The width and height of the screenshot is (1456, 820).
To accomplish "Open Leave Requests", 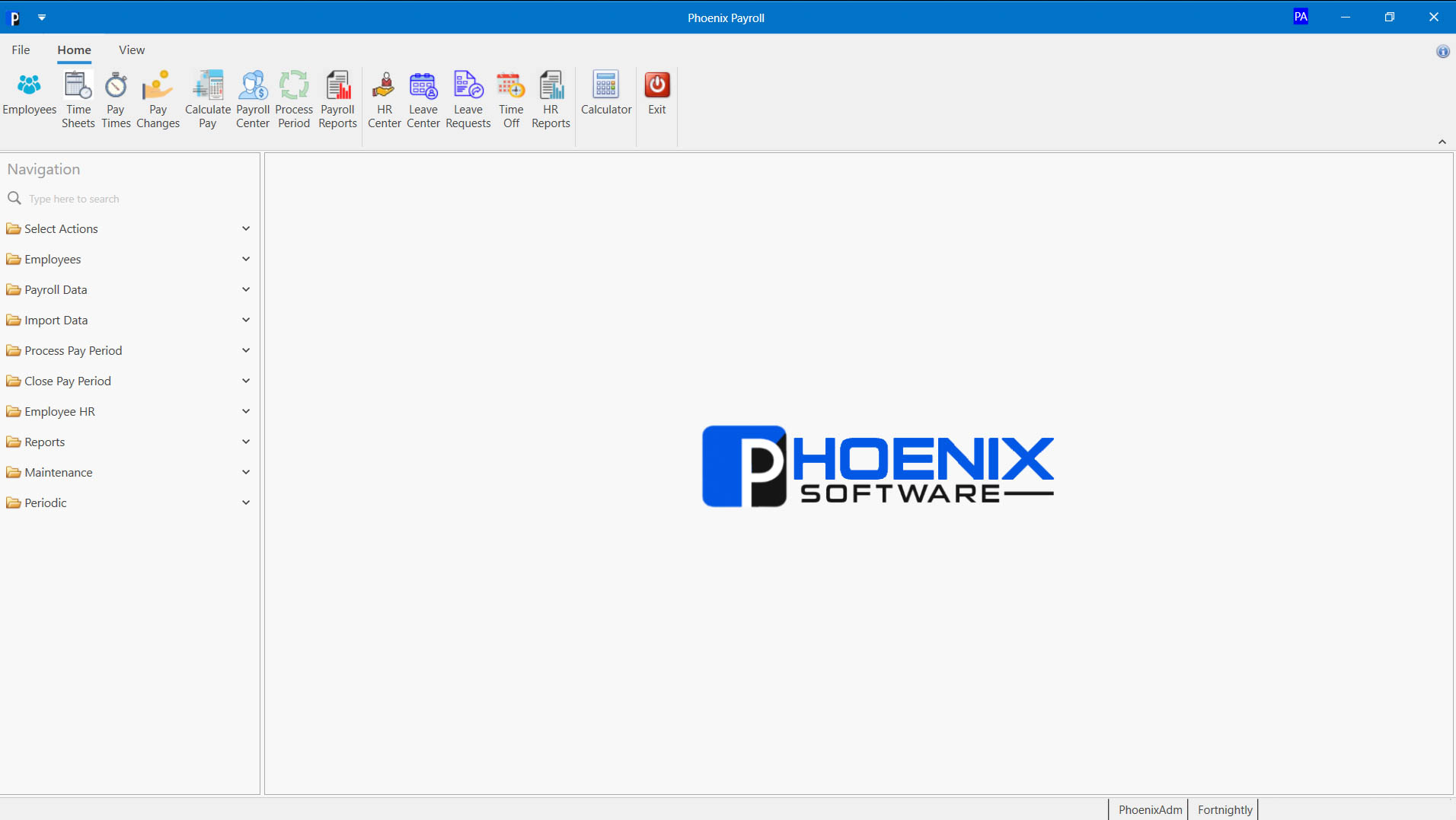I will 468,100.
